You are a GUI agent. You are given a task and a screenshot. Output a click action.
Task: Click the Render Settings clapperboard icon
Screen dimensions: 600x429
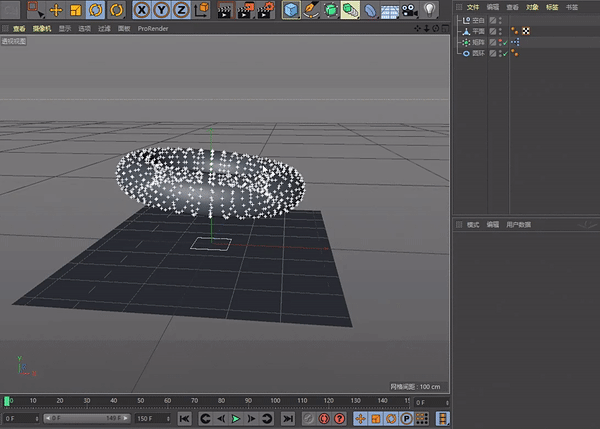coord(266,10)
